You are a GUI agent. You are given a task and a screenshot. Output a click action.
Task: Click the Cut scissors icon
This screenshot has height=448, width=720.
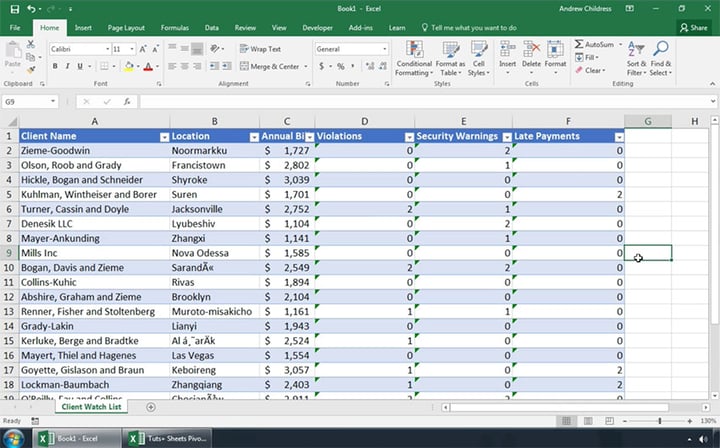[31, 44]
